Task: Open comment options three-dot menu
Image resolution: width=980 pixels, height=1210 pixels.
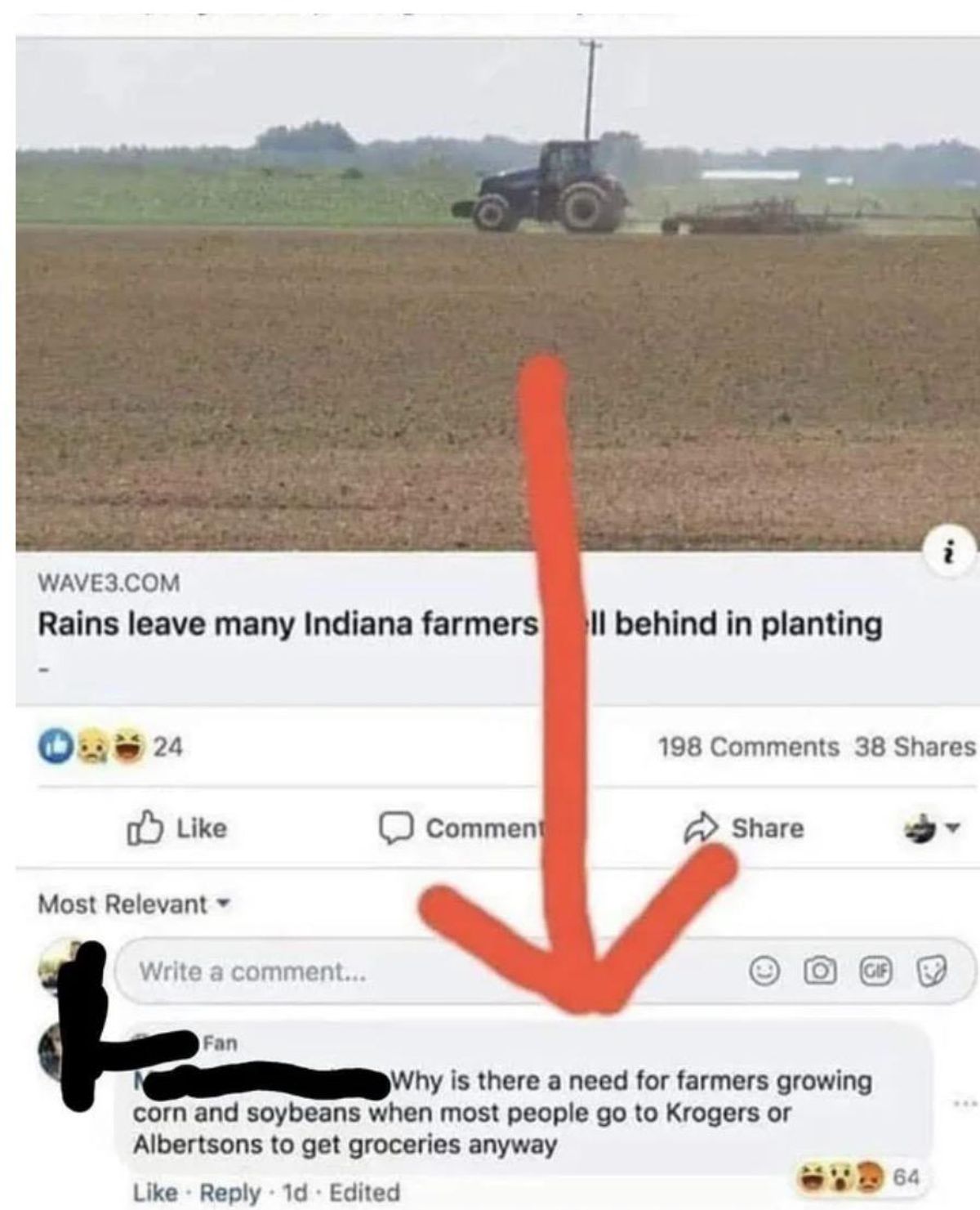Action: click(x=964, y=1103)
